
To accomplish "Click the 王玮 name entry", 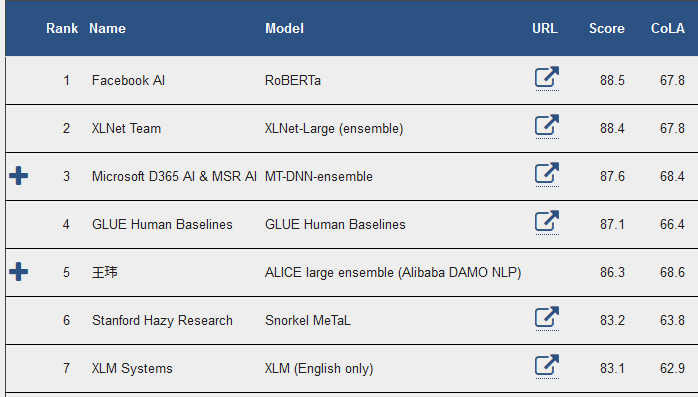I will 105,272.
